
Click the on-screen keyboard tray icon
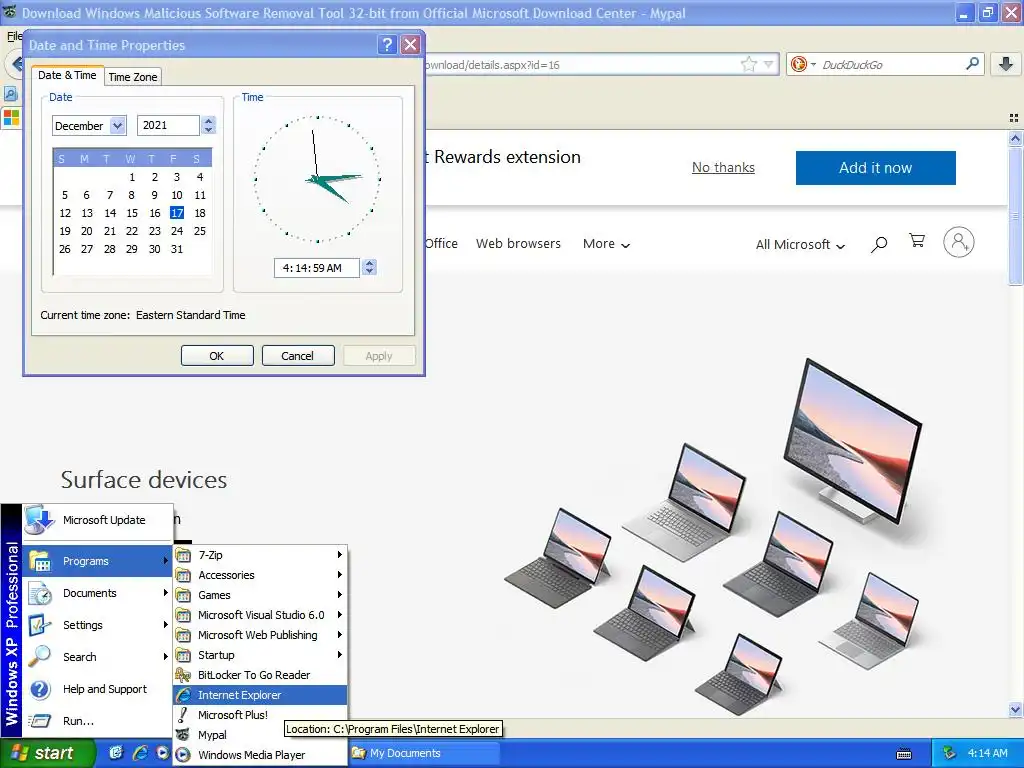(x=904, y=754)
